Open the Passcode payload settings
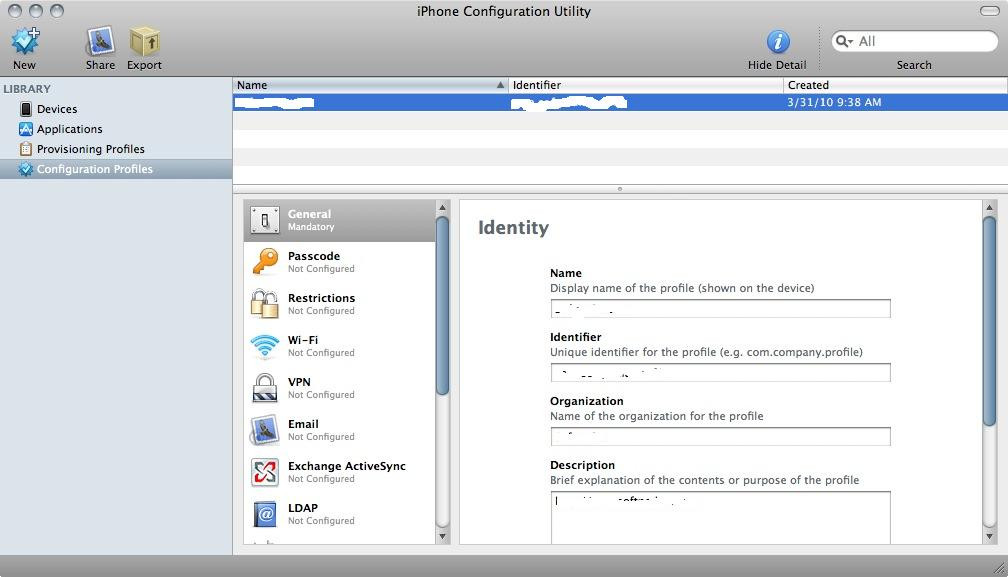 click(339, 262)
